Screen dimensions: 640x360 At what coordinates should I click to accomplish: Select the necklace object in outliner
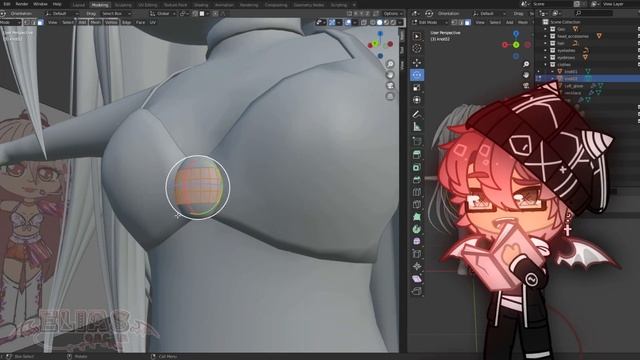pyautogui.click(x=573, y=93)
